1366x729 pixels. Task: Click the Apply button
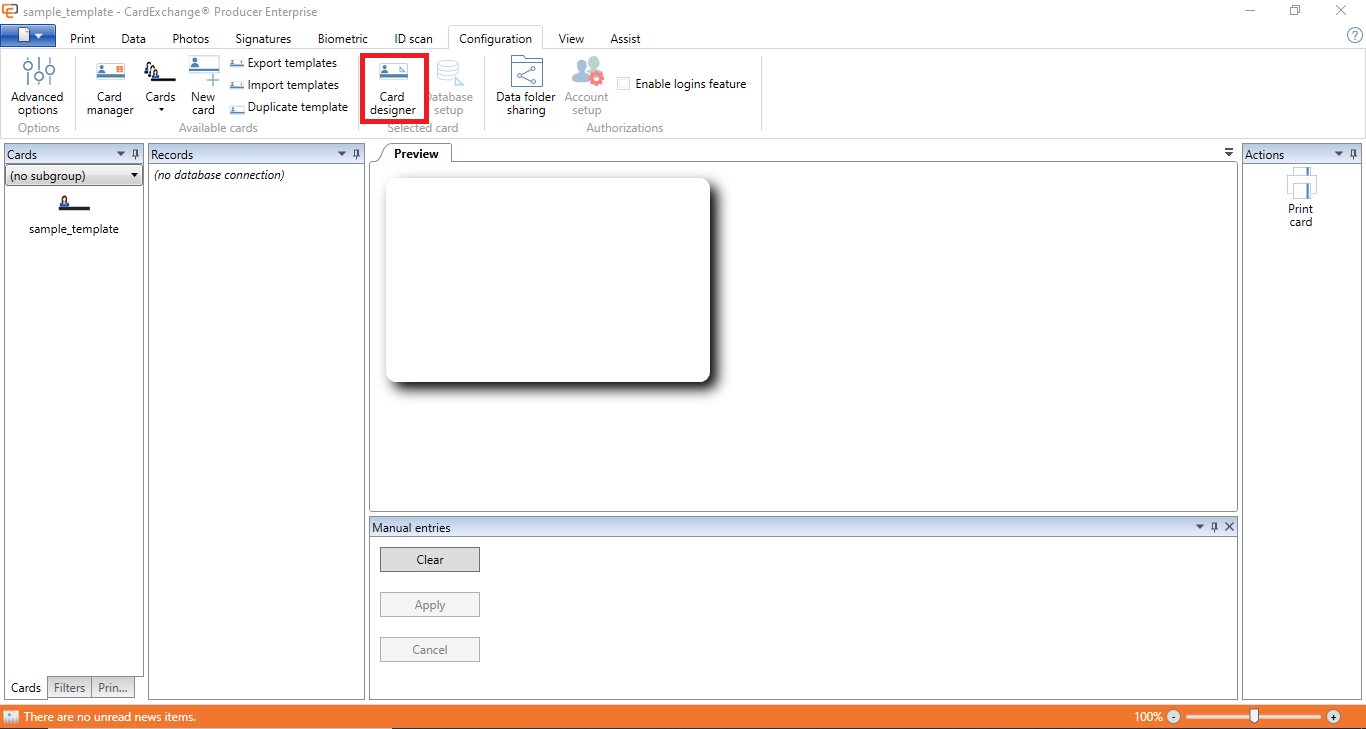pyautogui.click(x=430, y=605)
